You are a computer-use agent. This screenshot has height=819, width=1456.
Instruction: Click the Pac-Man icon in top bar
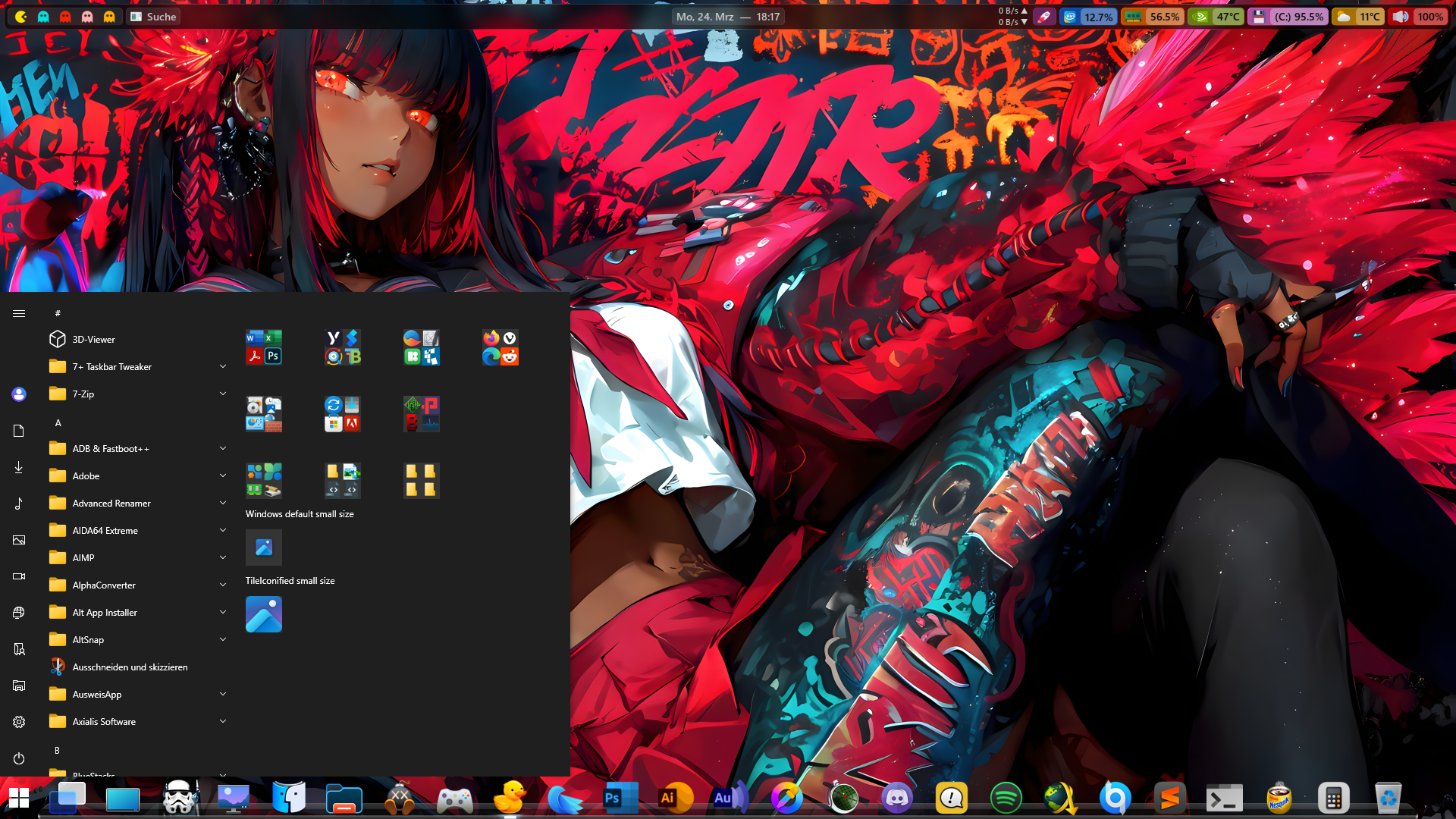21,17
